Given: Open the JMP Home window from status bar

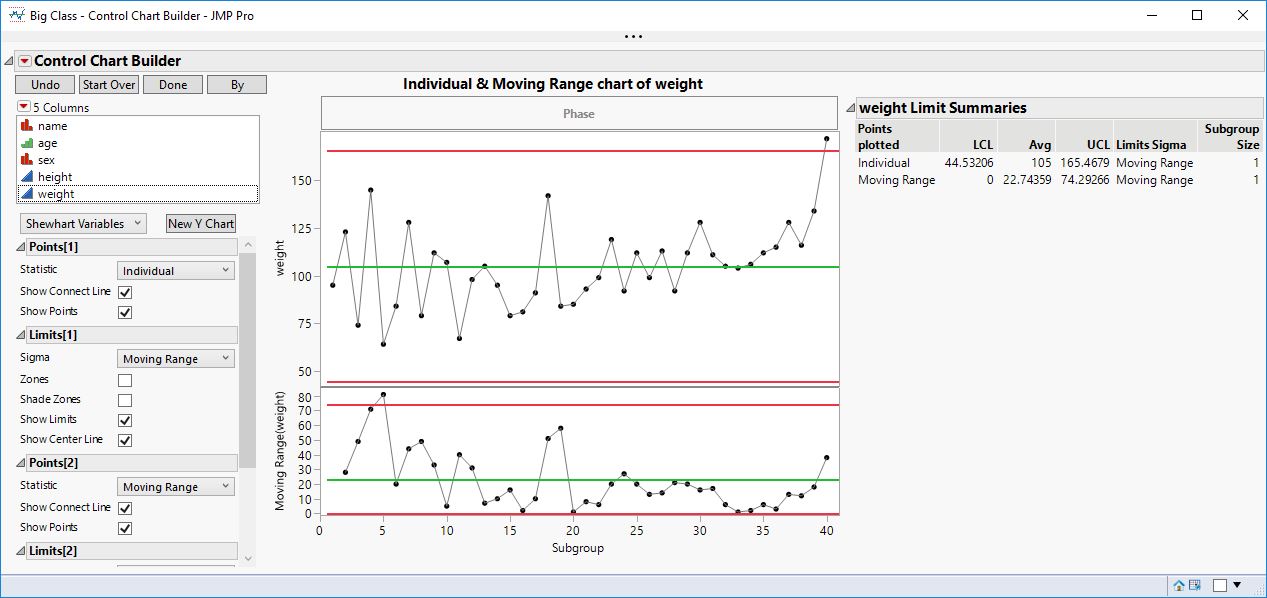Looking at the screenshot, I should point(1179,585).
